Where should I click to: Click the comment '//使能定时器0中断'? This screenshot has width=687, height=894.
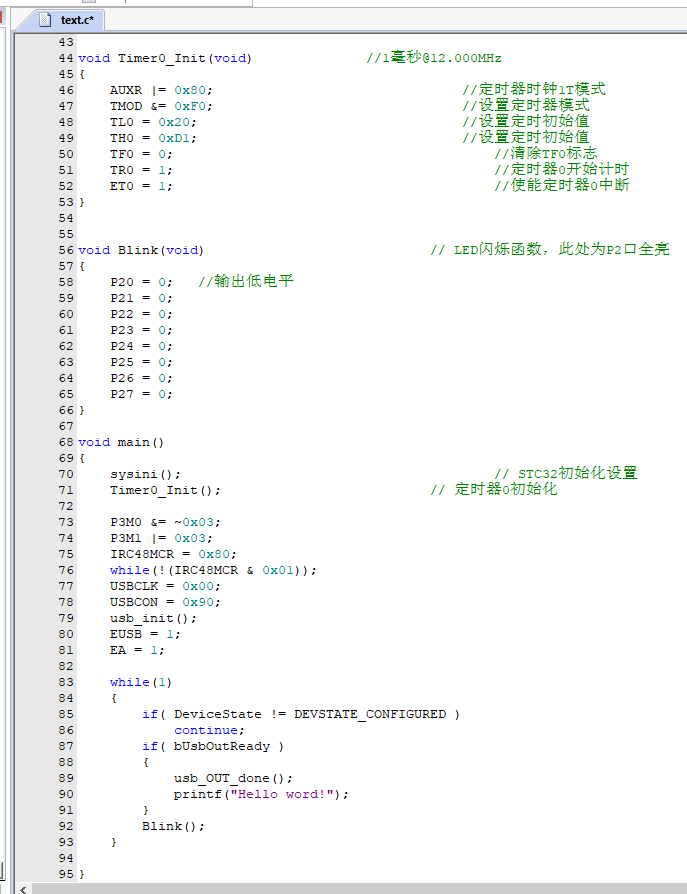click(x=562, y=185)
